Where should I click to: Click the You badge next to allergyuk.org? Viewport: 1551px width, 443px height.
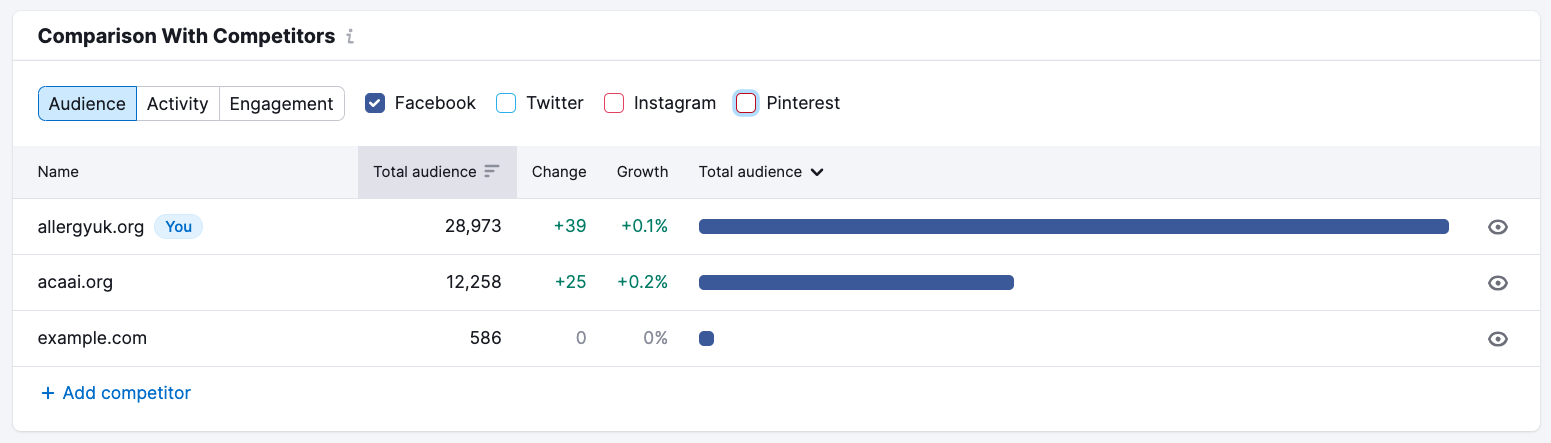178,227
